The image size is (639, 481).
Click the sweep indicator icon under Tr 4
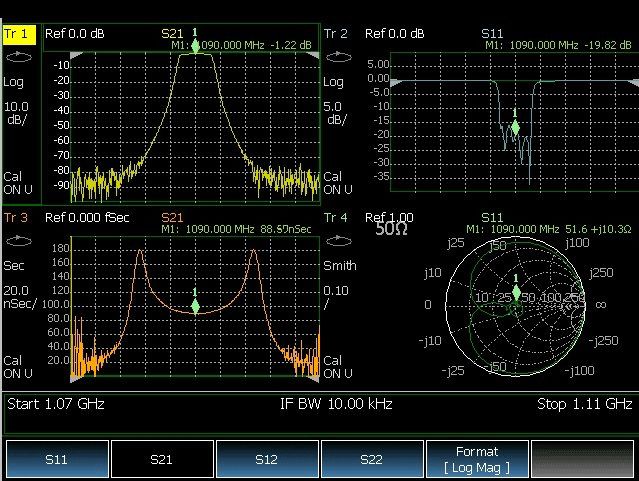(339, 241)
